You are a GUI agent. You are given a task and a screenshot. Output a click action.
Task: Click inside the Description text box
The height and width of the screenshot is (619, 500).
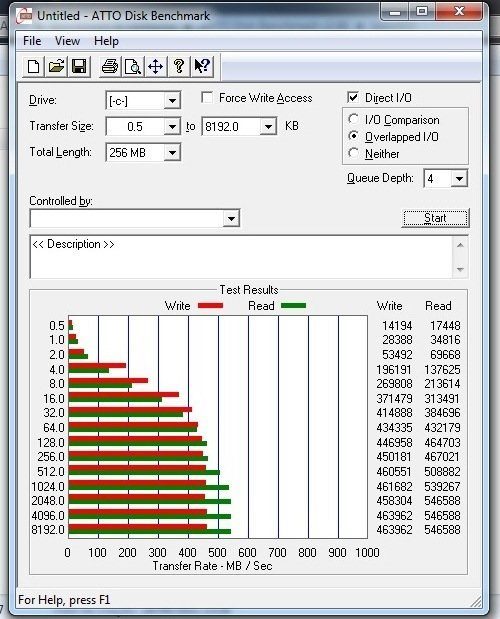[241, 257]
